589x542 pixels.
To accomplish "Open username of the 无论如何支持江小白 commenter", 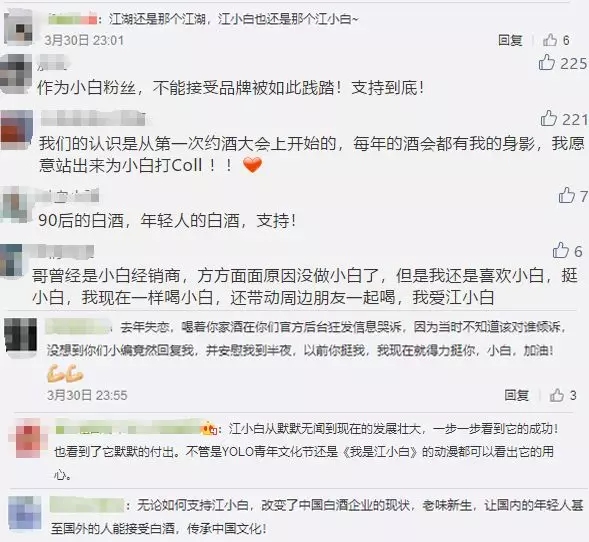I will click(x=87, y=505).
